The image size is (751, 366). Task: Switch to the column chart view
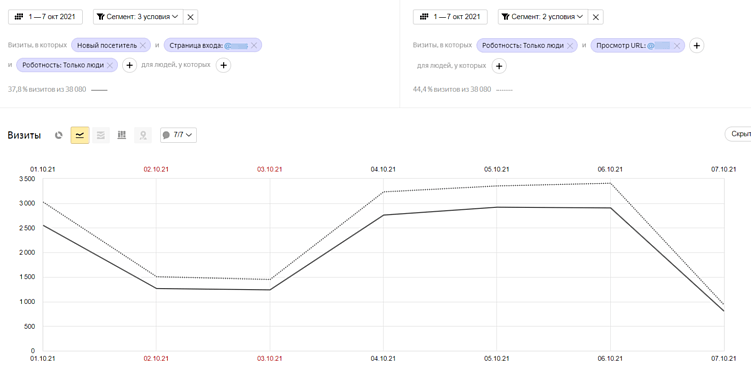pyautogui.click(x=122, y=136)
